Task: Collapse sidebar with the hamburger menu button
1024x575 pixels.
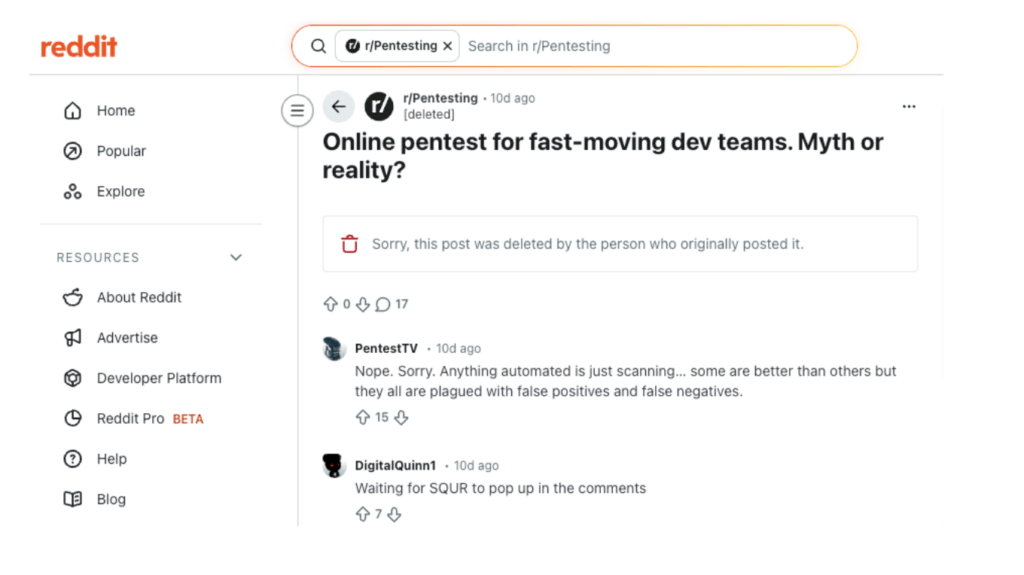Action: point(296,110)
